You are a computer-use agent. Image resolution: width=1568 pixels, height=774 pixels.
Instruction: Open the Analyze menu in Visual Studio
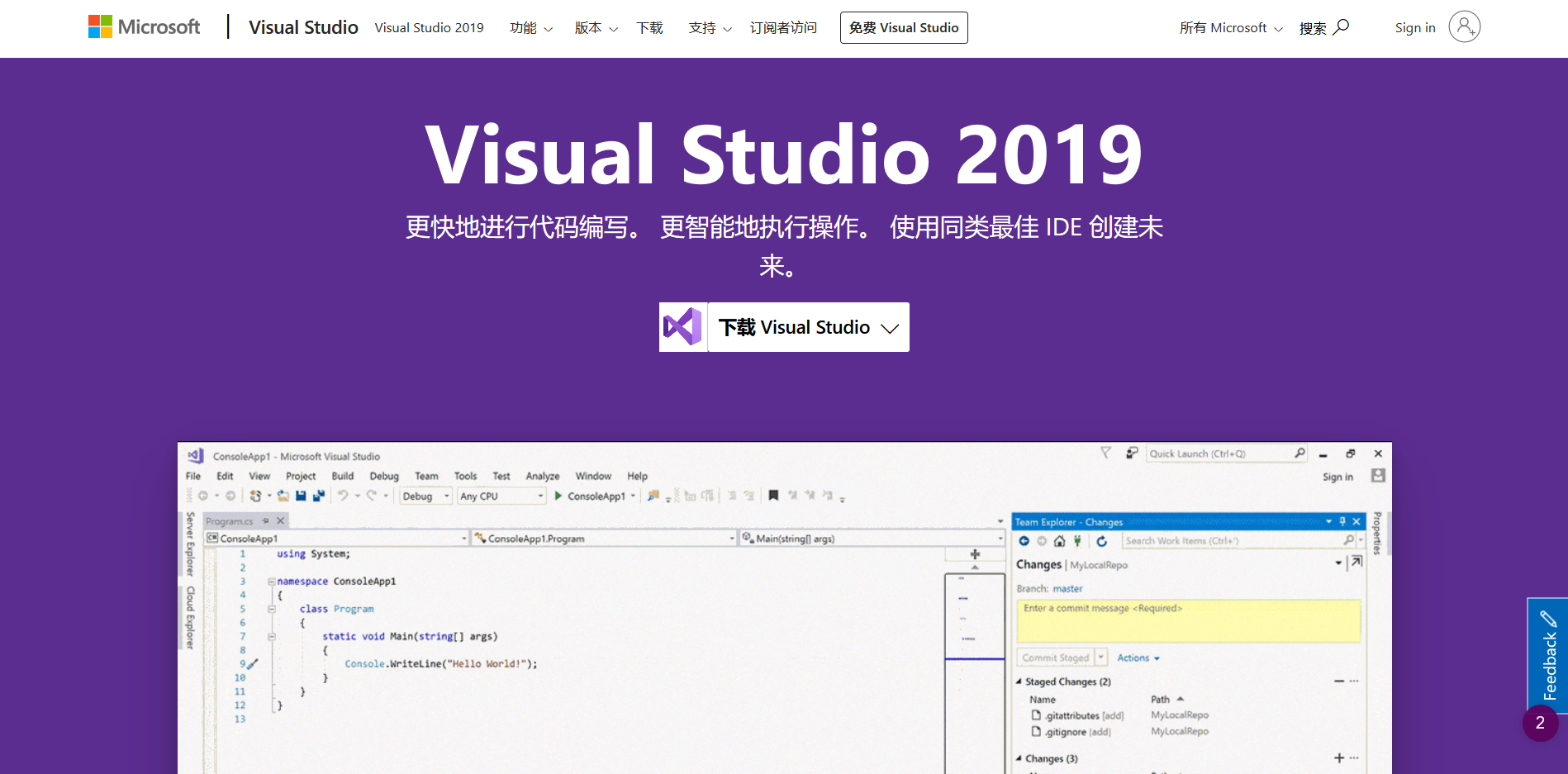point(543,476)
